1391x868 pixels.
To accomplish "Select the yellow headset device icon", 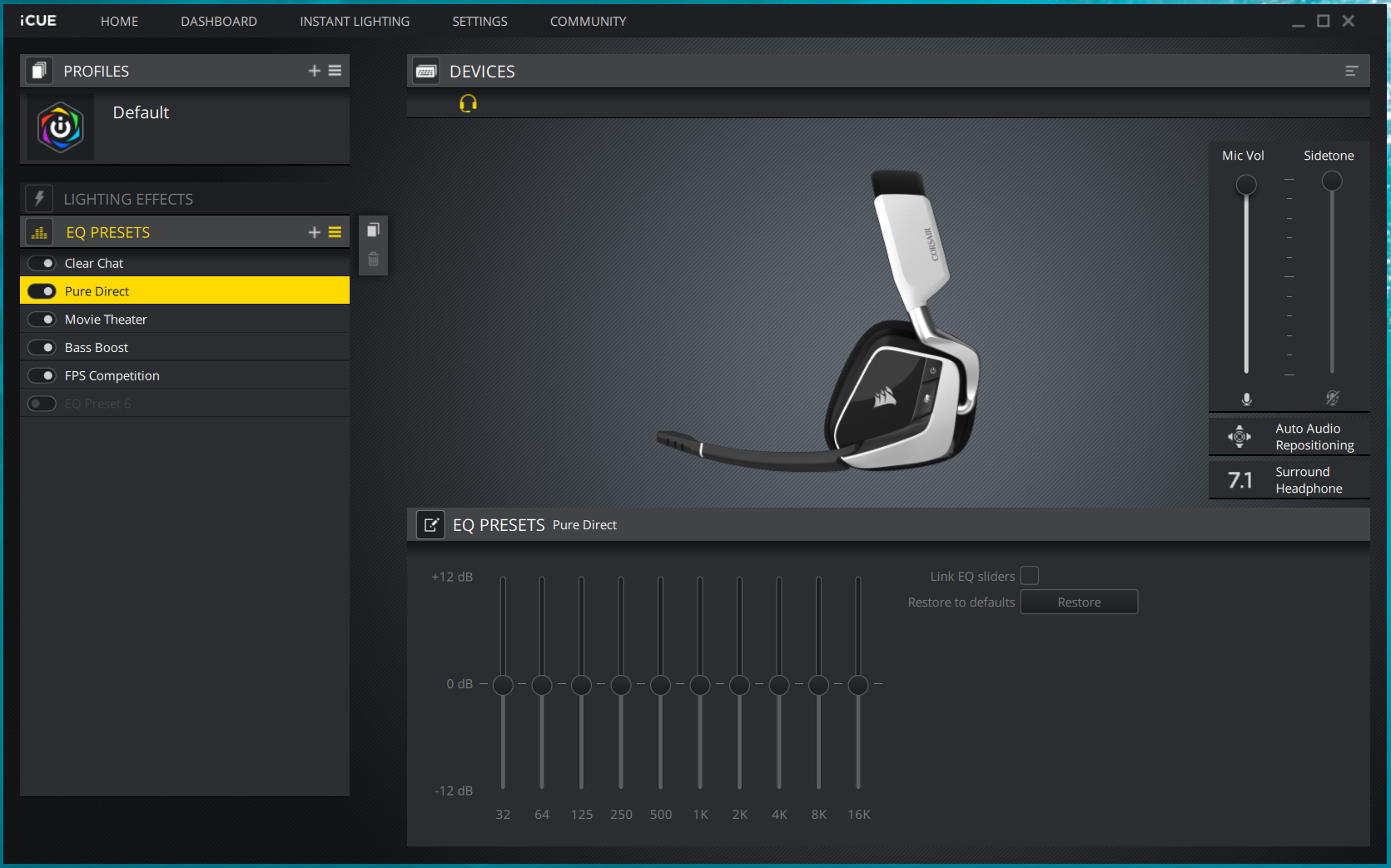I will coord(468,103).
